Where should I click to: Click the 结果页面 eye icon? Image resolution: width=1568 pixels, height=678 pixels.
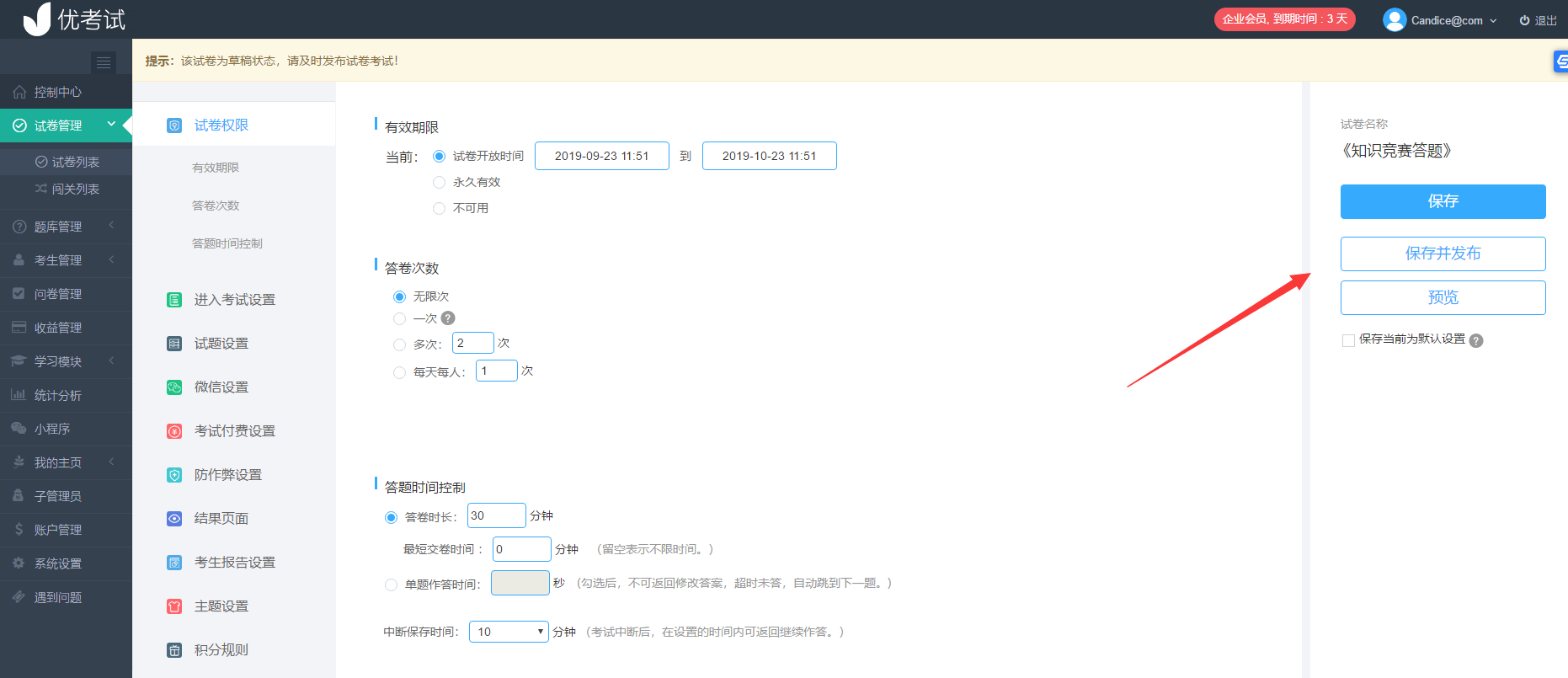coord(174,519)
